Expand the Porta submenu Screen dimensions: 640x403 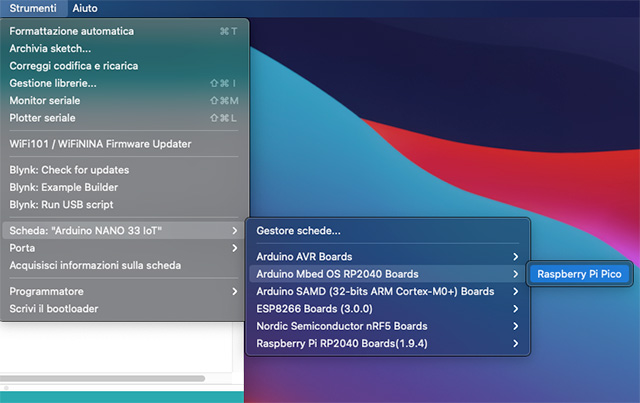pyautogui.click(x=23, y=248)
